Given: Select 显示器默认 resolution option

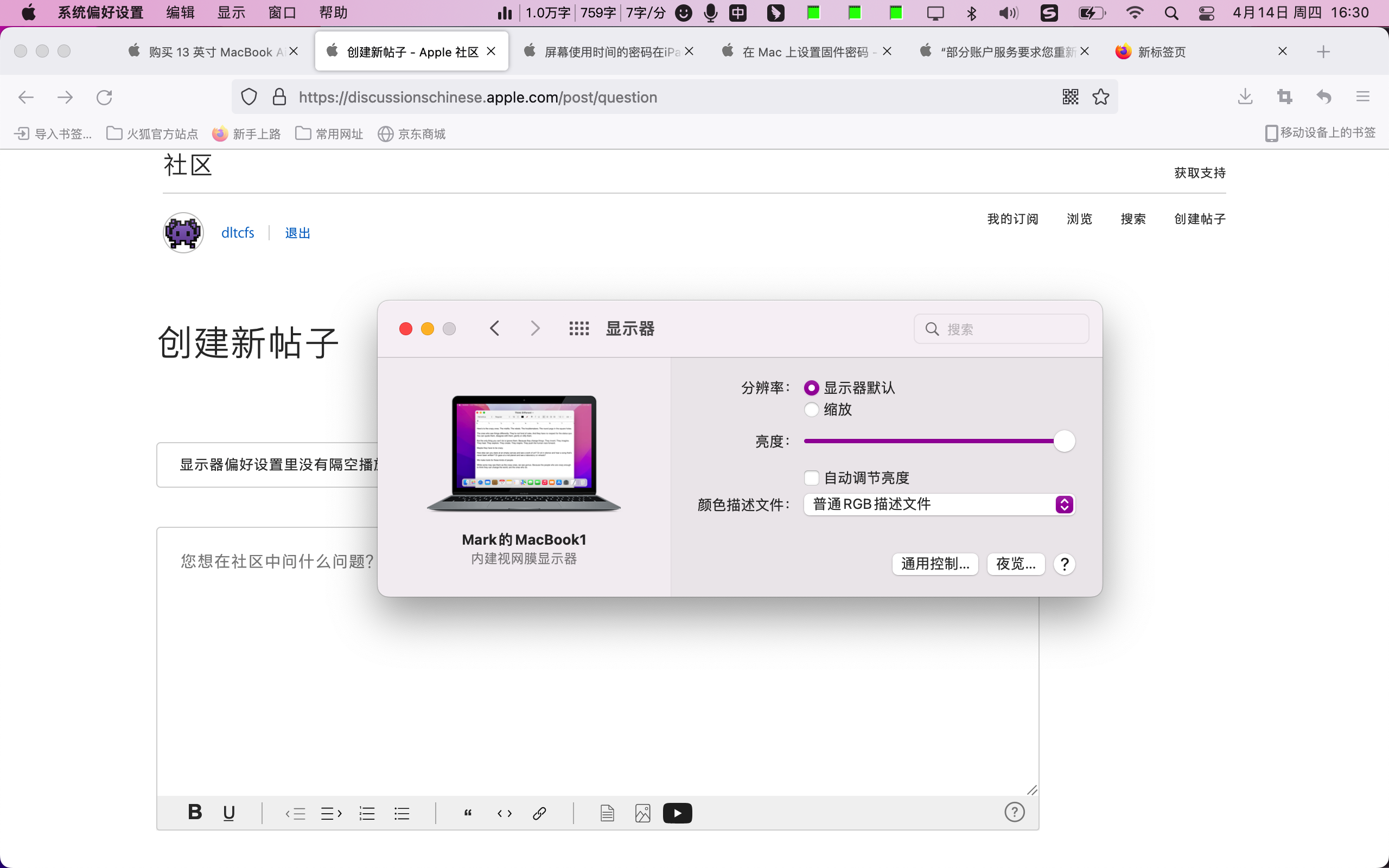Looking at the screenshot, I should click(811, 388).
